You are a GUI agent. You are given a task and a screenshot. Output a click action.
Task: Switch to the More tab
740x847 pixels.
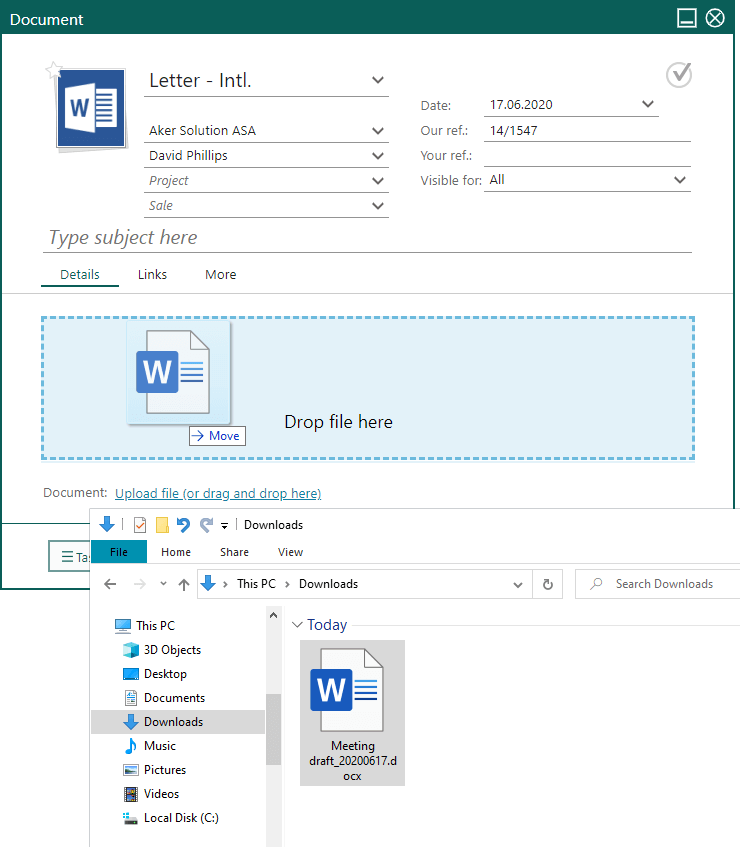point(220,274)
